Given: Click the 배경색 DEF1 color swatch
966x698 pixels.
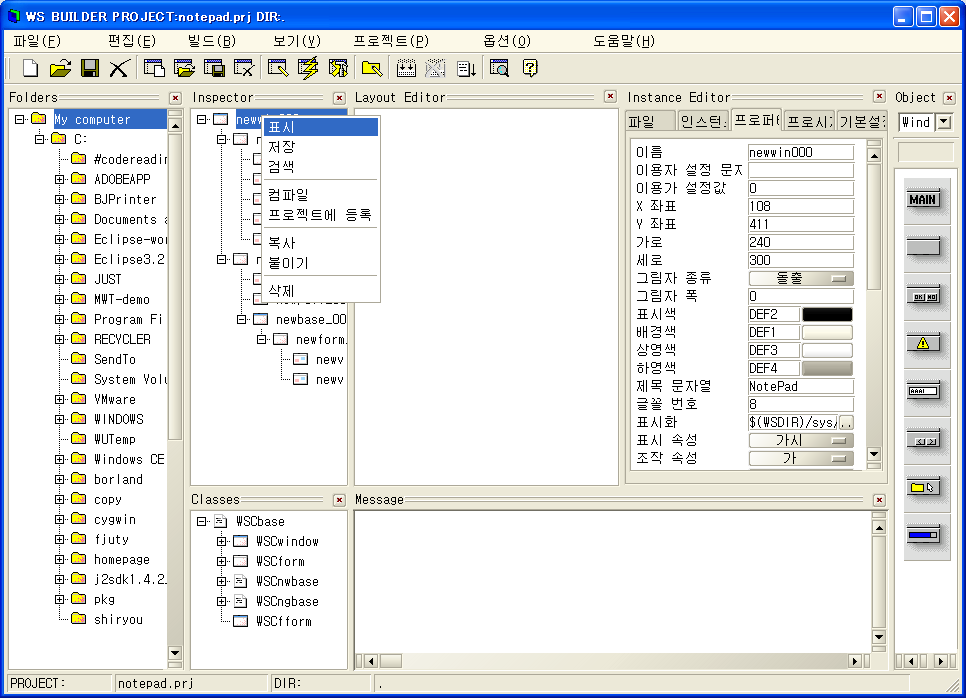Looking at the screenshot, I should coord(827,333).
